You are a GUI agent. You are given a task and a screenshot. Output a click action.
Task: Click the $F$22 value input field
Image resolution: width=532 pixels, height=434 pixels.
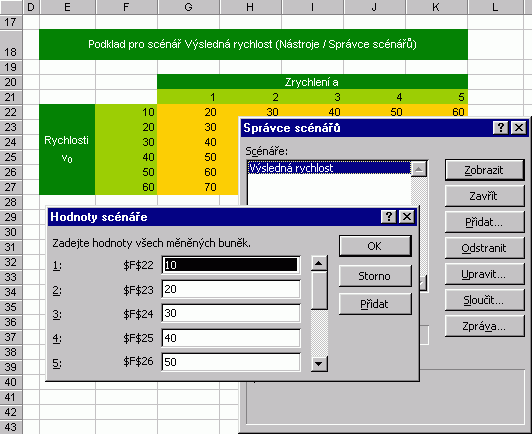[x=231, y=265]
